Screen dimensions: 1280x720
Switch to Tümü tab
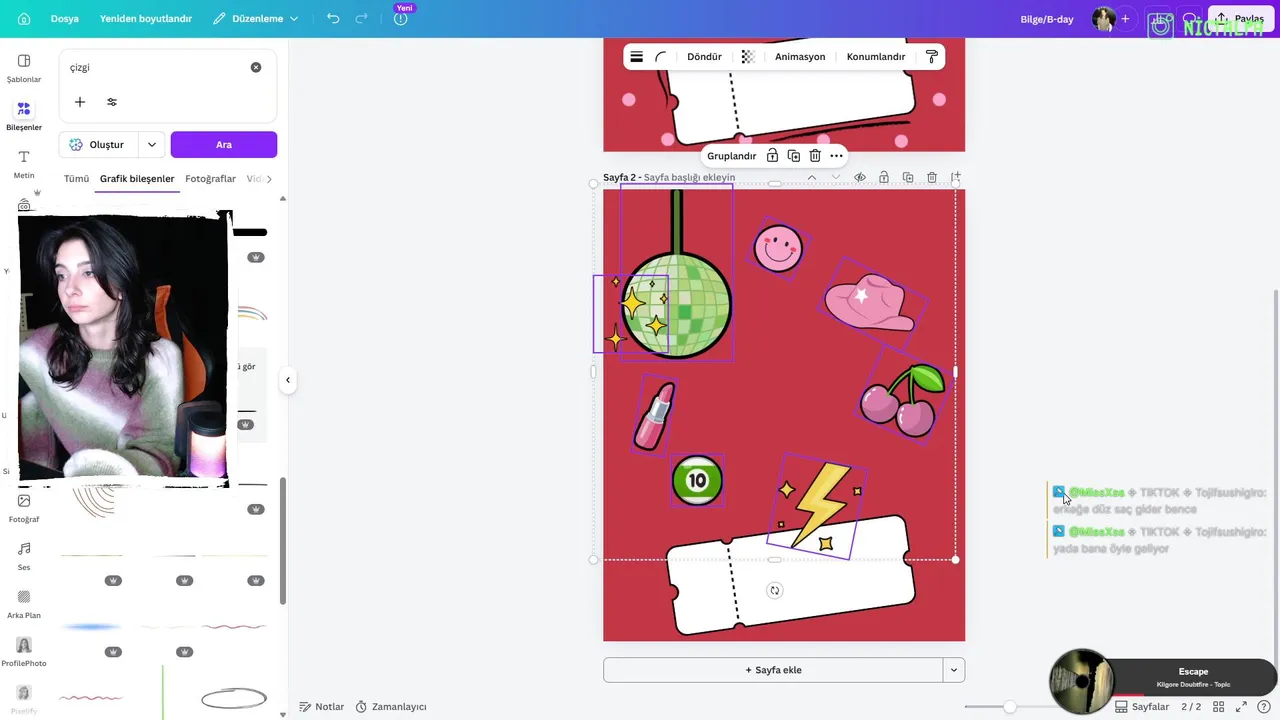pyautogui.click(x=76, y=179)
